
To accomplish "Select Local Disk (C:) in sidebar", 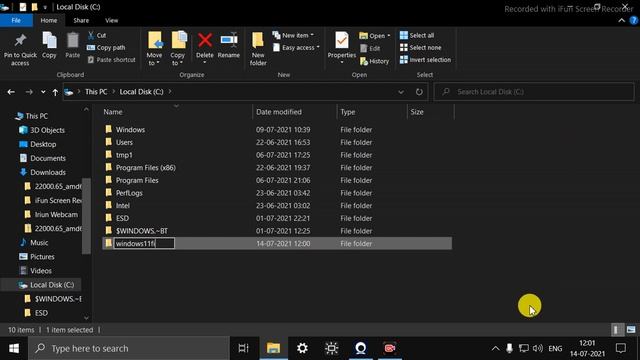I will pyautogui.click(x=52, y=285).
